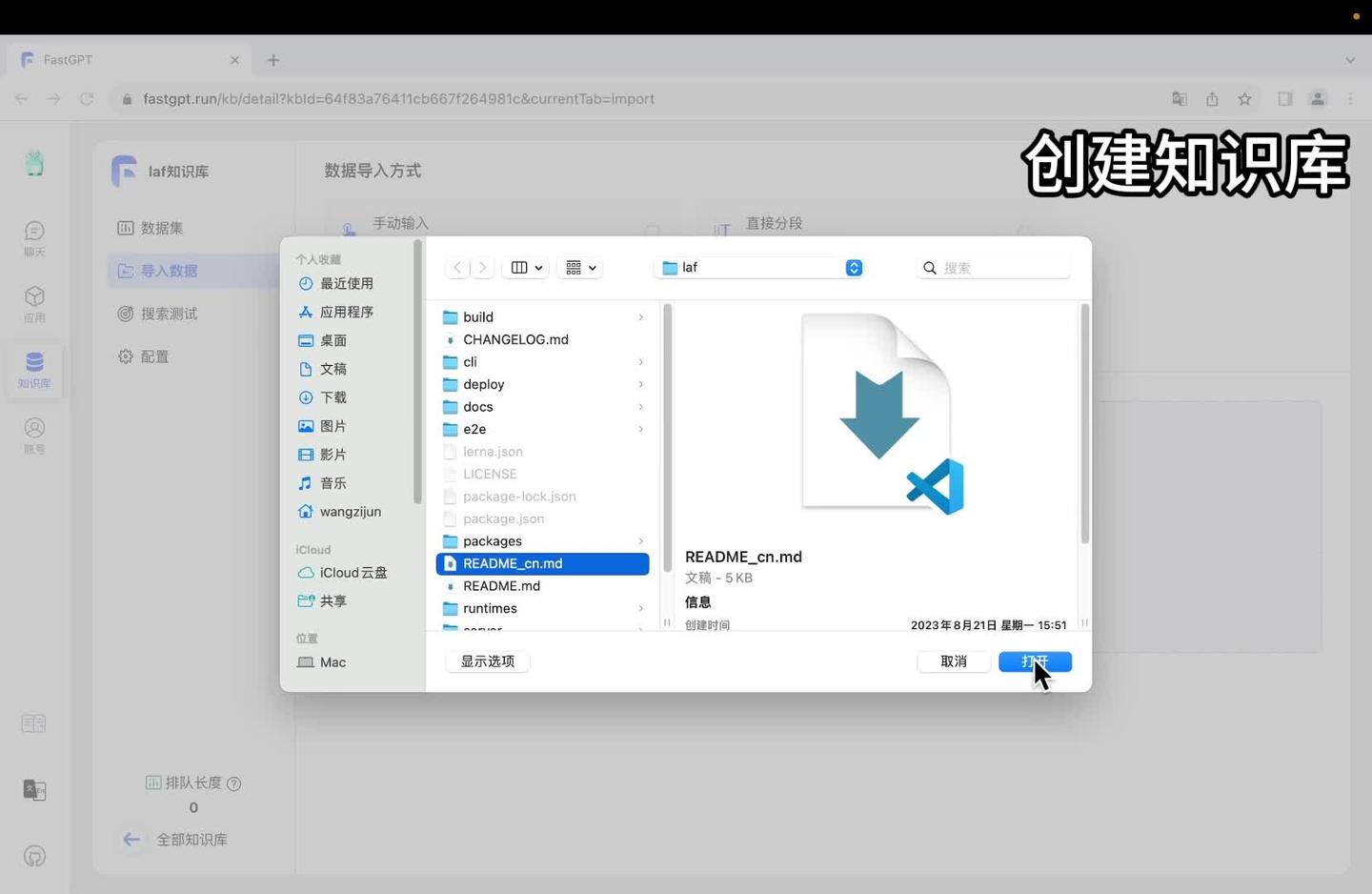This screenshot has height=894, width=1372.
Task: Open the GitHub icon at sidebar bottom
Action: (34, 857)
